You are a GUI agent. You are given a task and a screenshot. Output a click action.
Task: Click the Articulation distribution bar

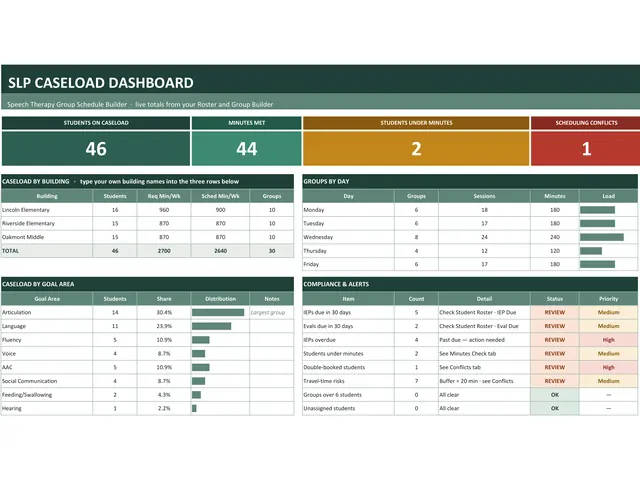218,312
